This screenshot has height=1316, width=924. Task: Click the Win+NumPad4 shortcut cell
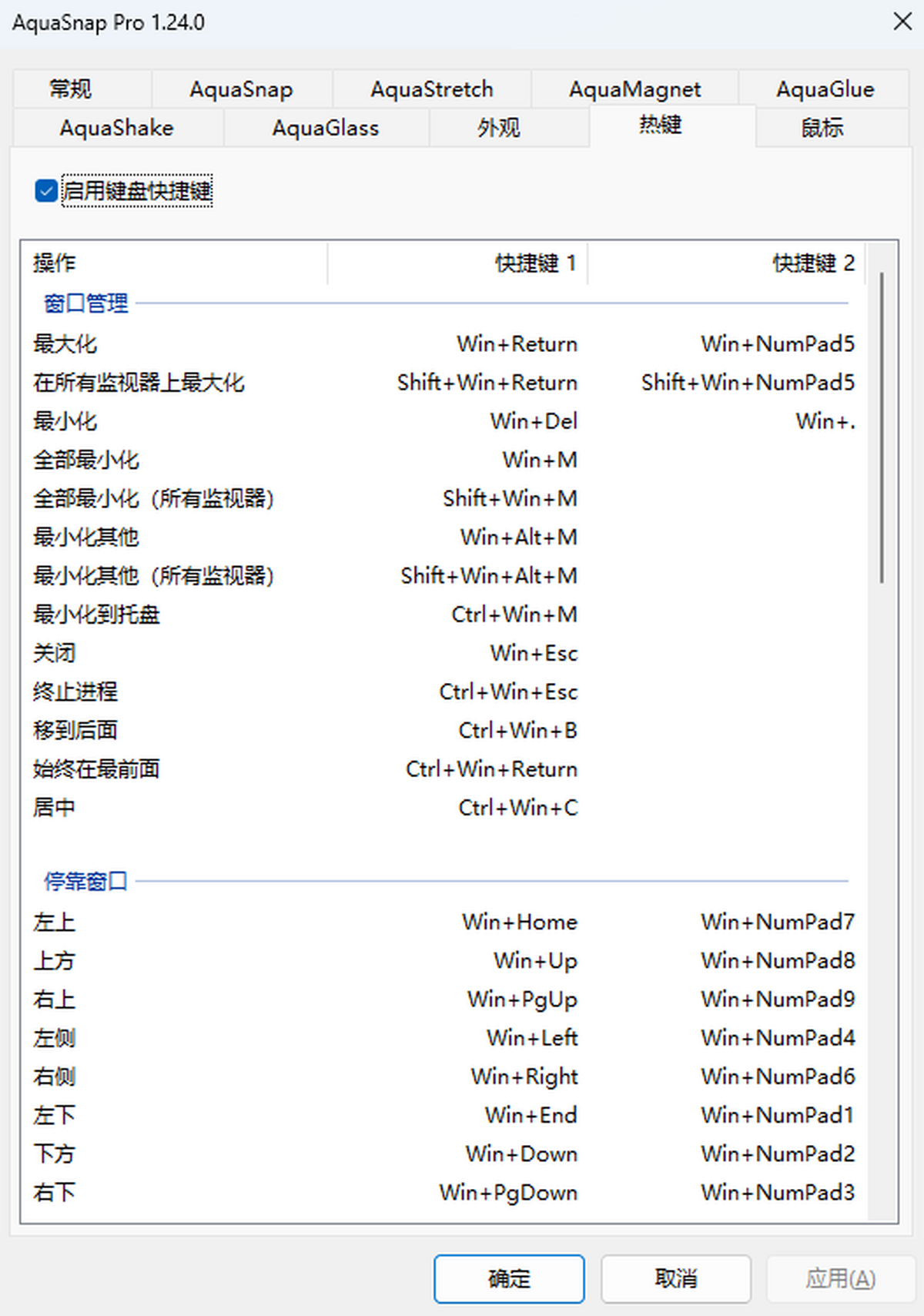point(778,1037)
